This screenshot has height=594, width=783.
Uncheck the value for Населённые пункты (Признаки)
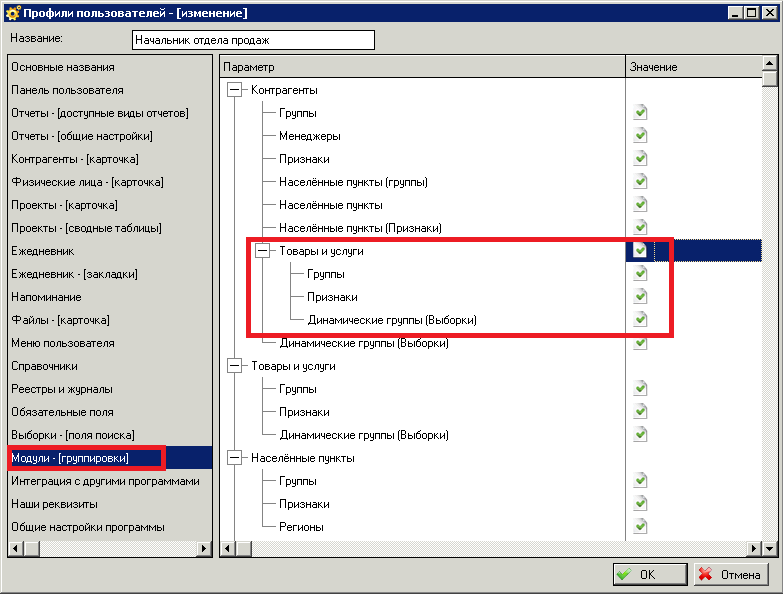(640, 228)
